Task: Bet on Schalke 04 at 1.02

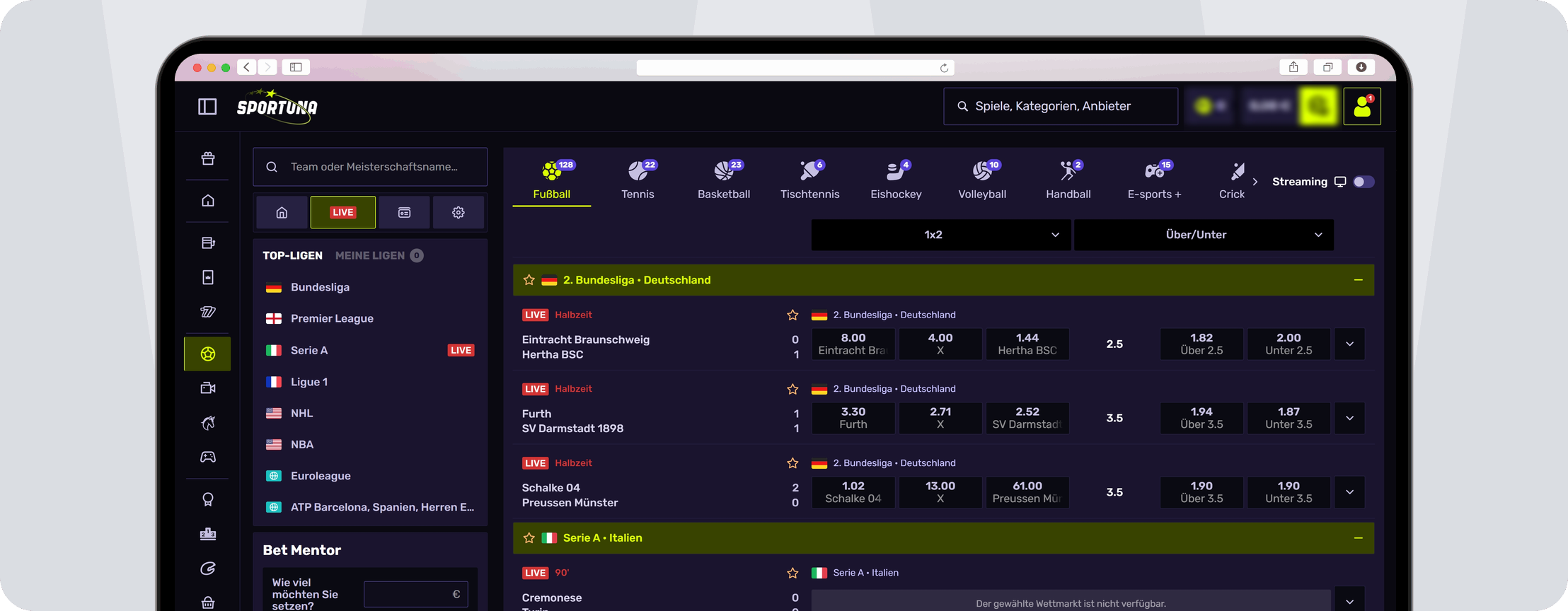Action: click(x=853, y=492)
